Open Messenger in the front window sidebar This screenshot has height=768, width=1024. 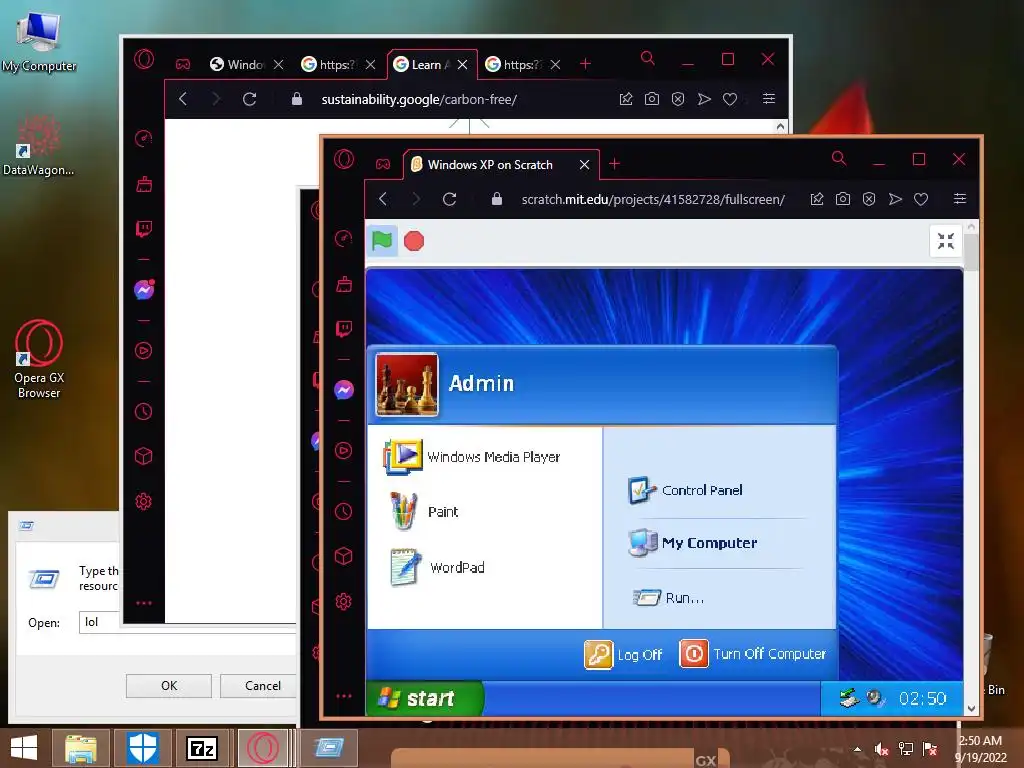point(344,390)
